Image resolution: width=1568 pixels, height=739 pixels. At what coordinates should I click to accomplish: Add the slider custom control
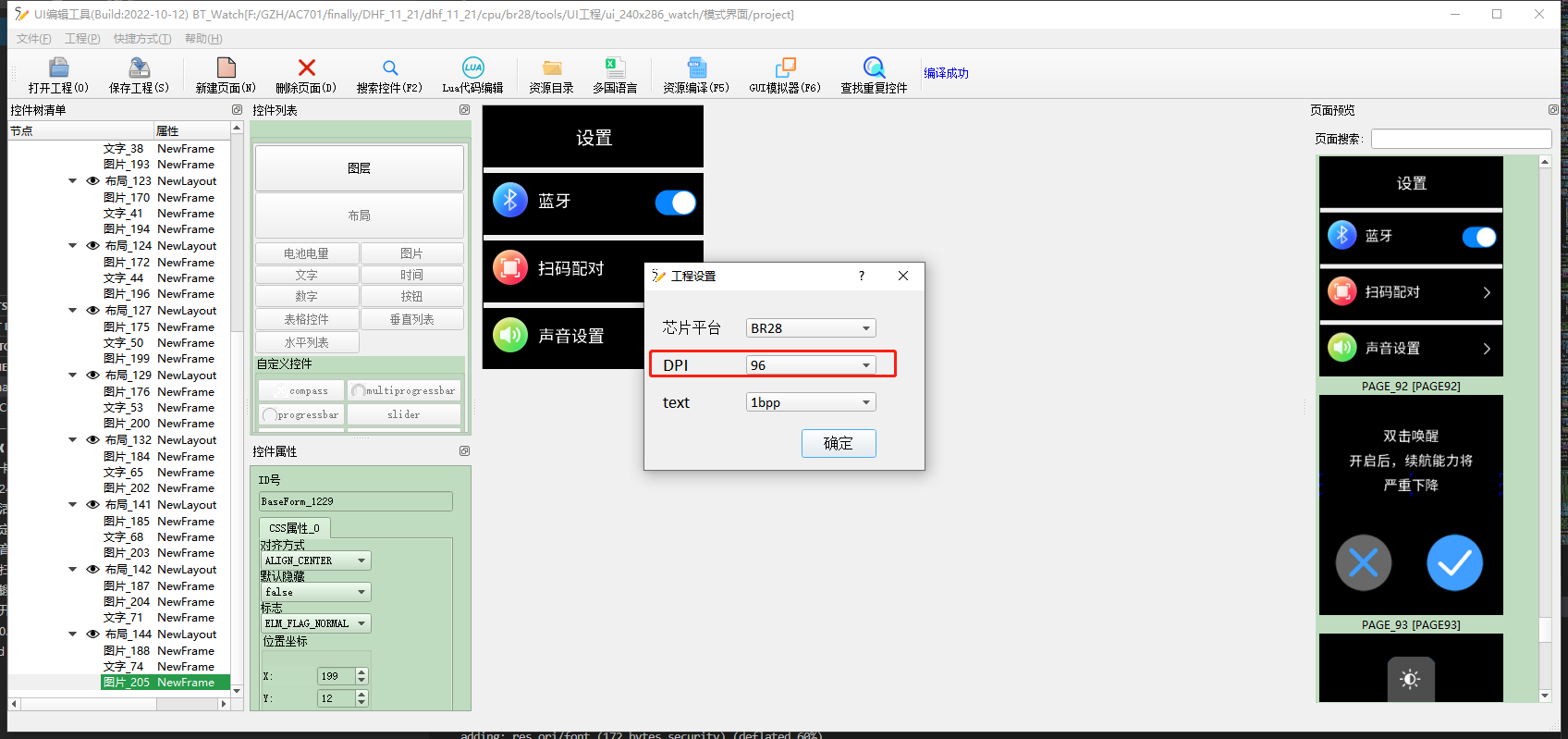(404, 414)
